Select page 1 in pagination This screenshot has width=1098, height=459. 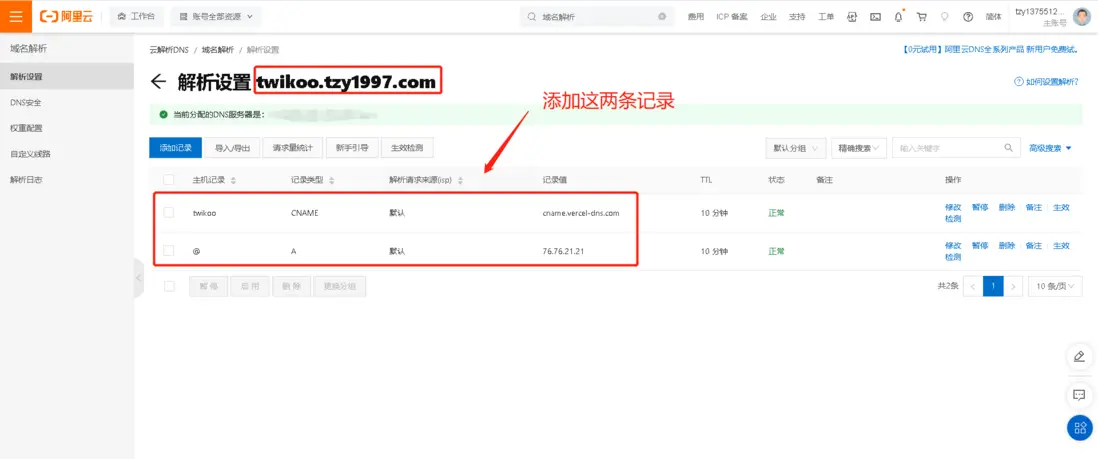click(x=993, y=286)
